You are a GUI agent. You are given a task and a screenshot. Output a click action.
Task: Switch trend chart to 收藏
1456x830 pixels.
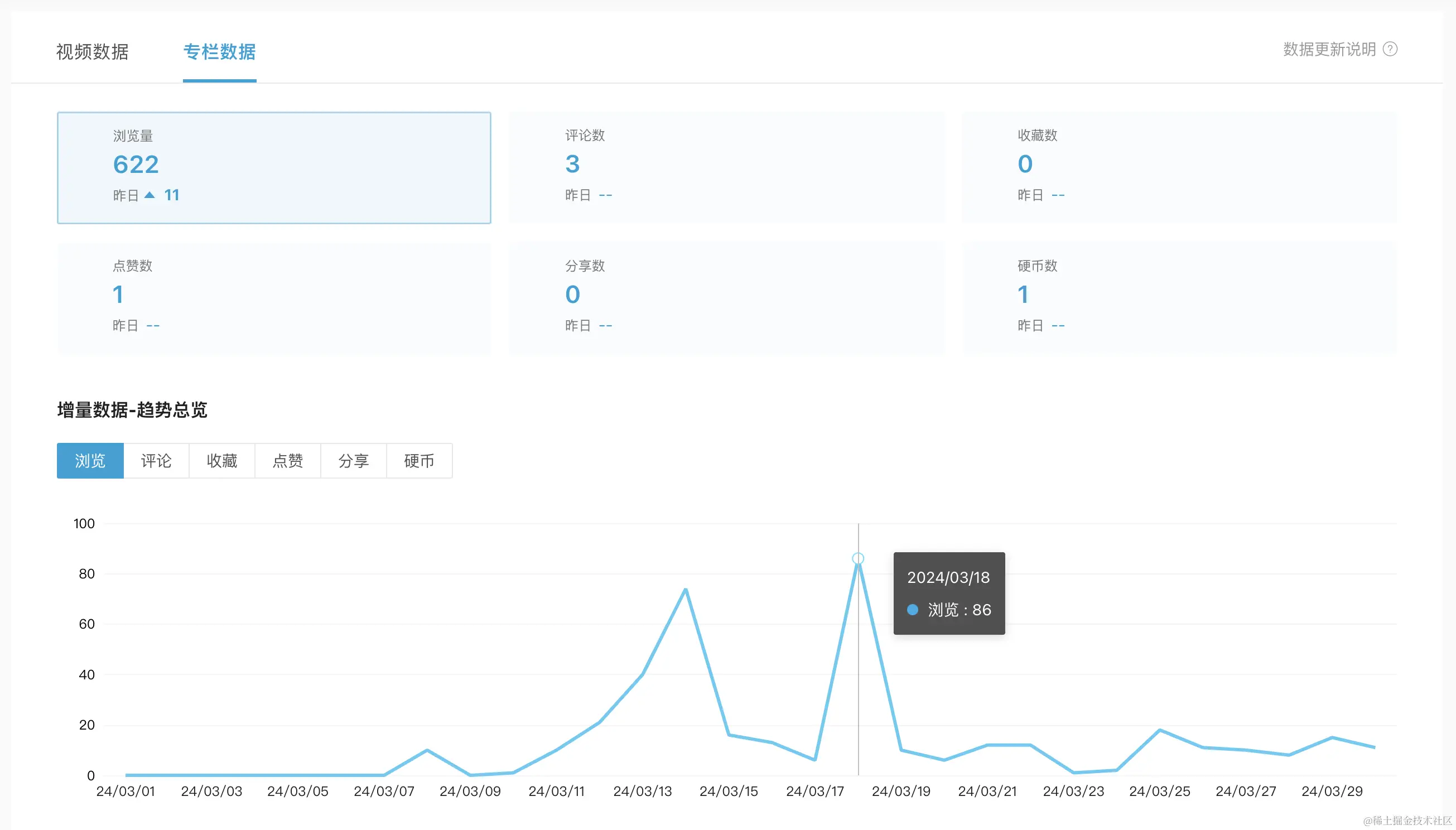coord(222,461)
